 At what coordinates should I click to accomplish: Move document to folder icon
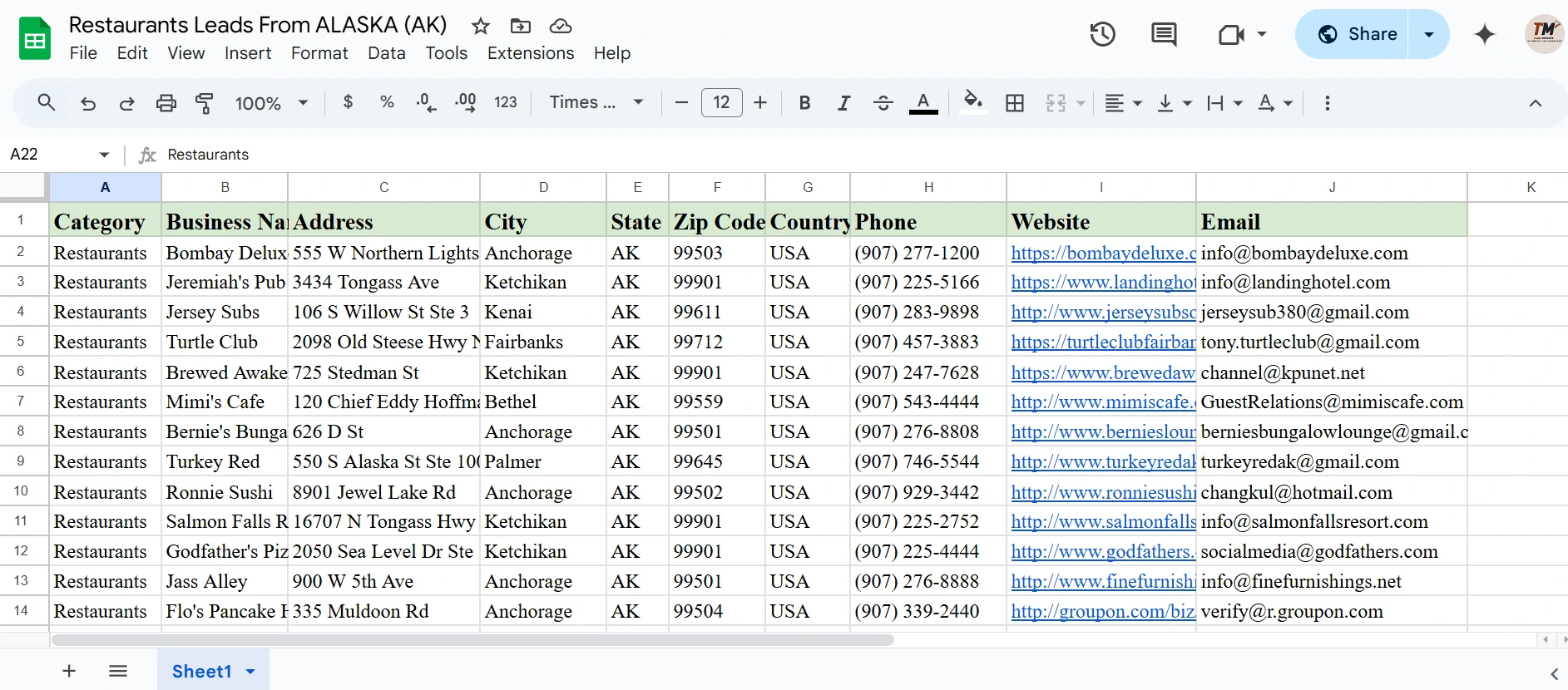click(x=521, y=26)
